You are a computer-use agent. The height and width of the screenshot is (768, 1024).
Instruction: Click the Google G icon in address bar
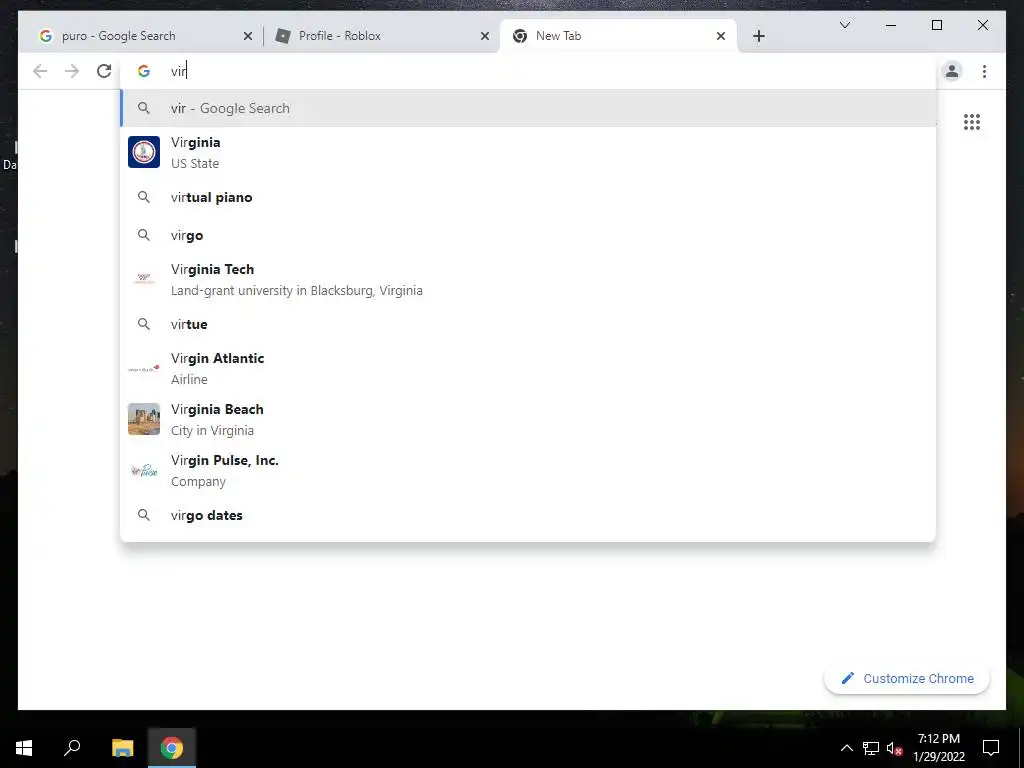tap(144, 71)
